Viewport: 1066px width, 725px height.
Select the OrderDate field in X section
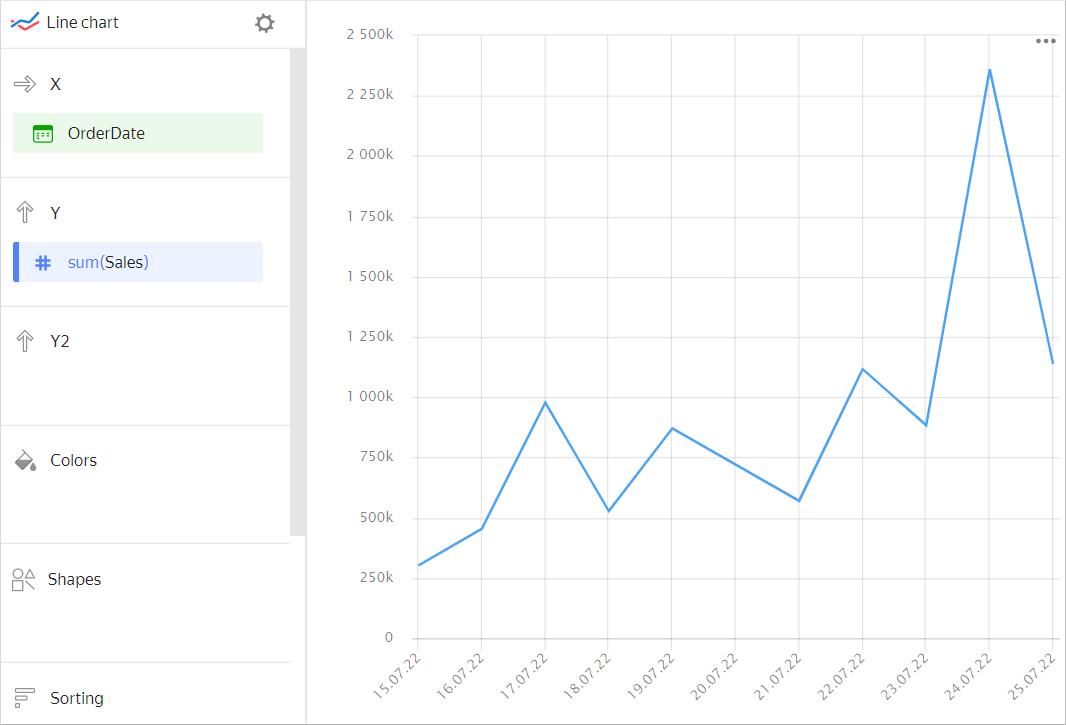click(x=138, y=134)
